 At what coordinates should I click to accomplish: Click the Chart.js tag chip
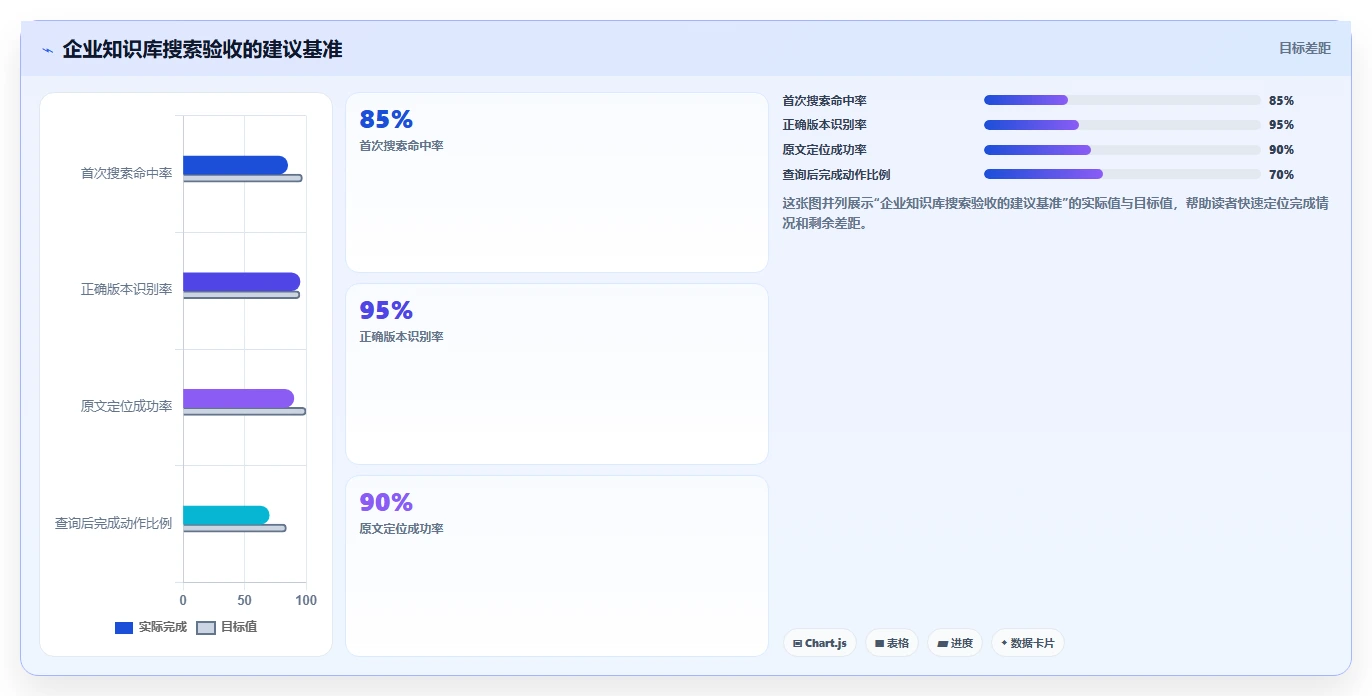pyautogui.click(x=820, y=643)
